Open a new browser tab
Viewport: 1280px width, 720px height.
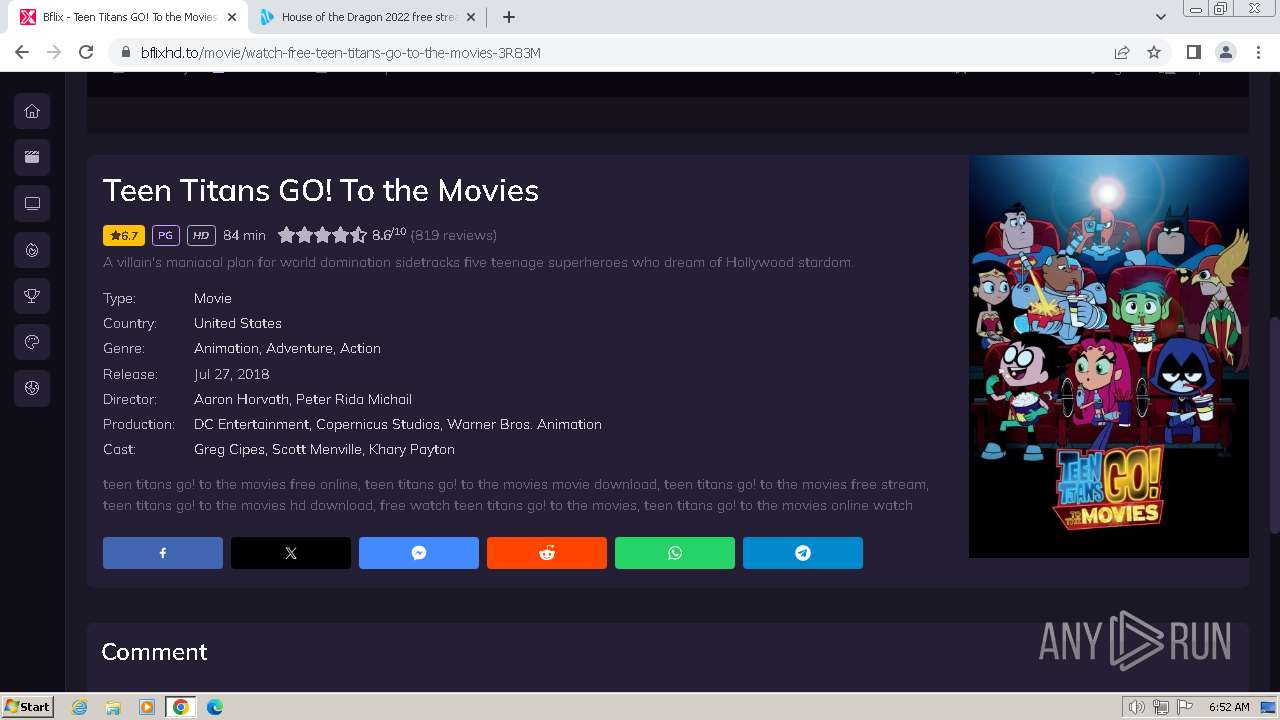click(508, 17)
